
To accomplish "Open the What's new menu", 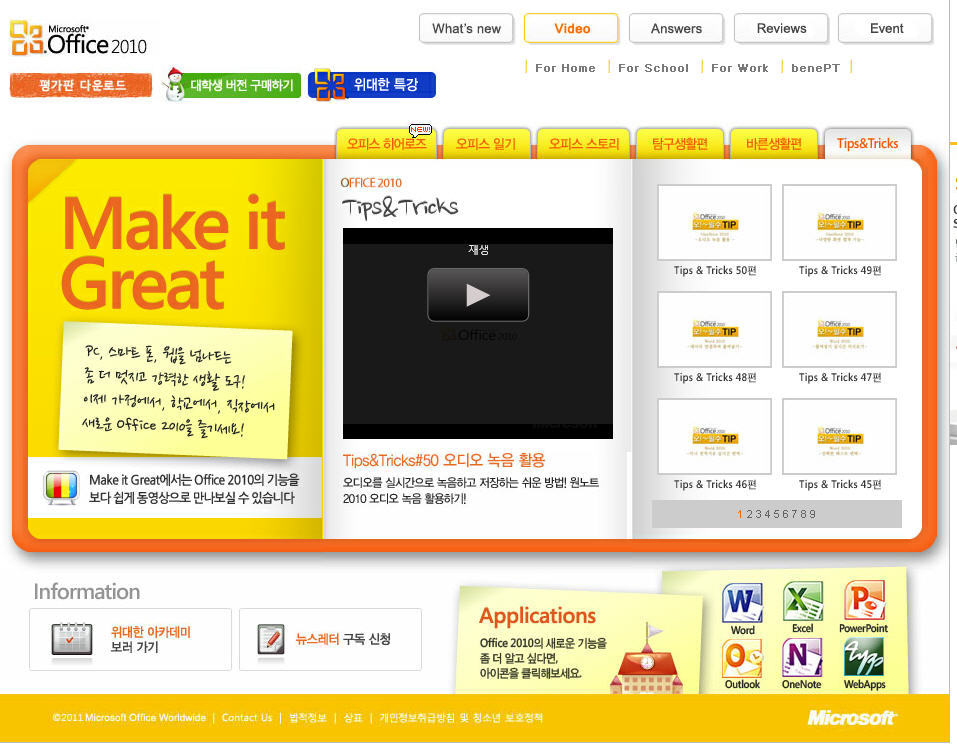I will [x=466, y=29].
